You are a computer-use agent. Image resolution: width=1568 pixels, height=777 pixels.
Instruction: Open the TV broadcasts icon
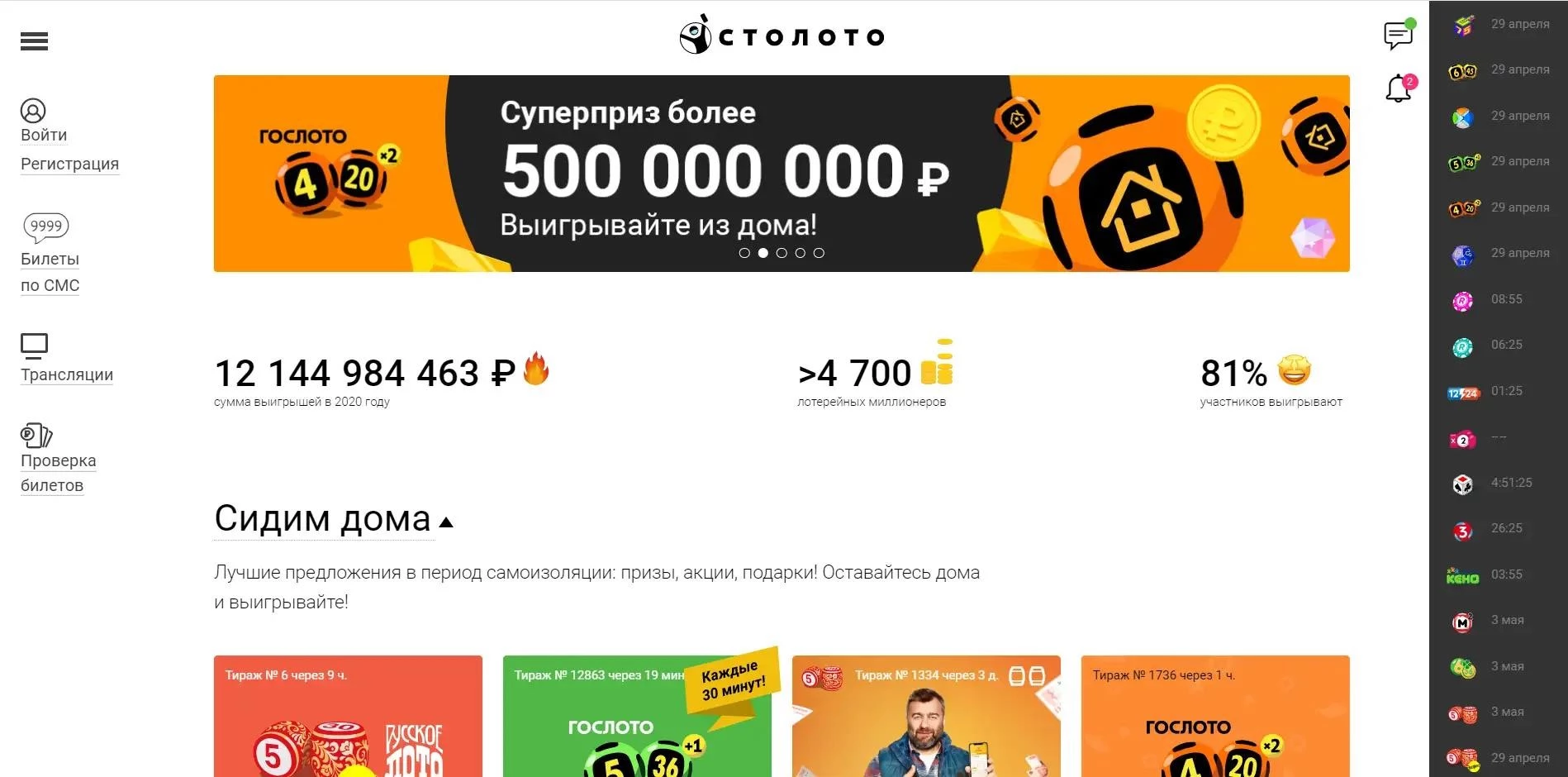click(x=34, y=346)
